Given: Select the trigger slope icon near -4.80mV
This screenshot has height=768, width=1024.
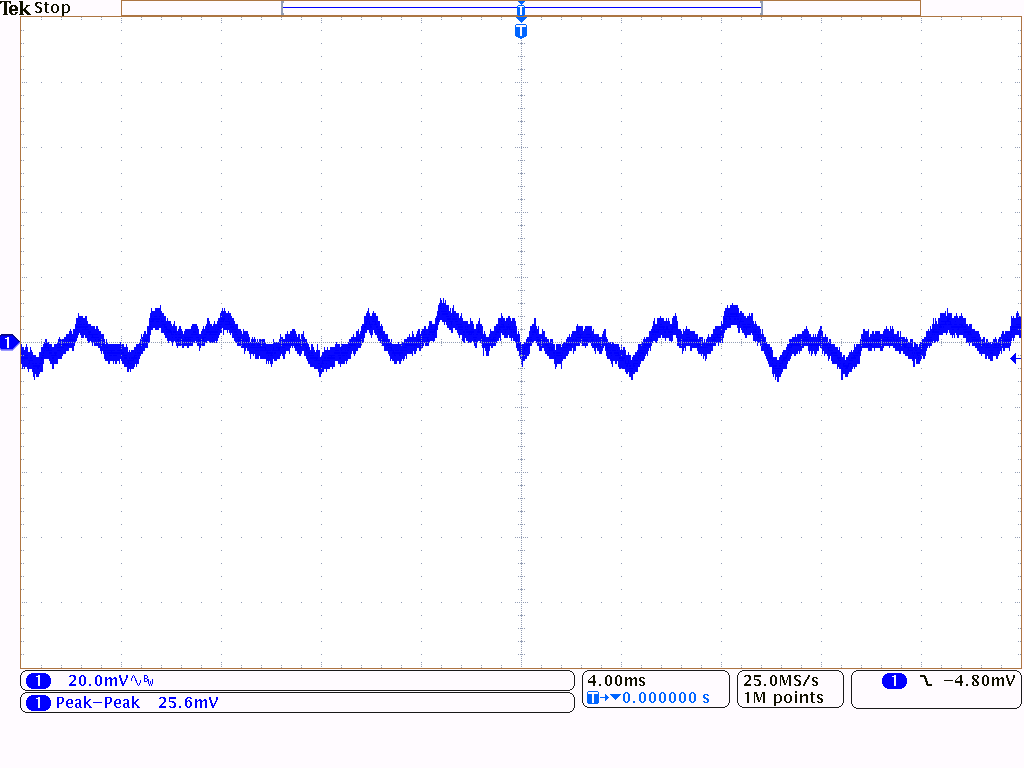Looking at the screenshot, I should tap(927, 680).
